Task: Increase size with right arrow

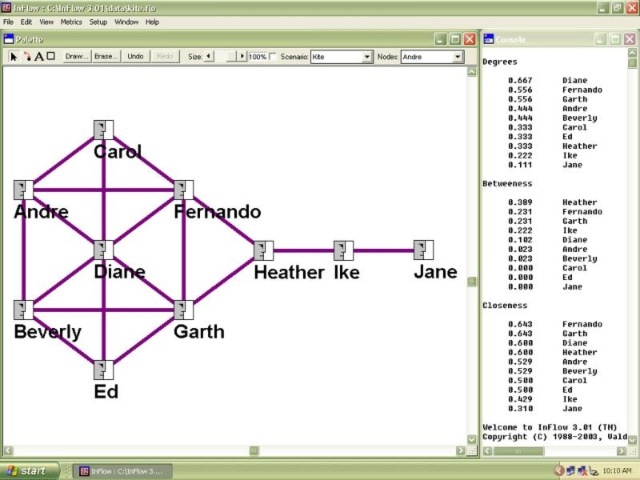Action: tap(242, 56)
